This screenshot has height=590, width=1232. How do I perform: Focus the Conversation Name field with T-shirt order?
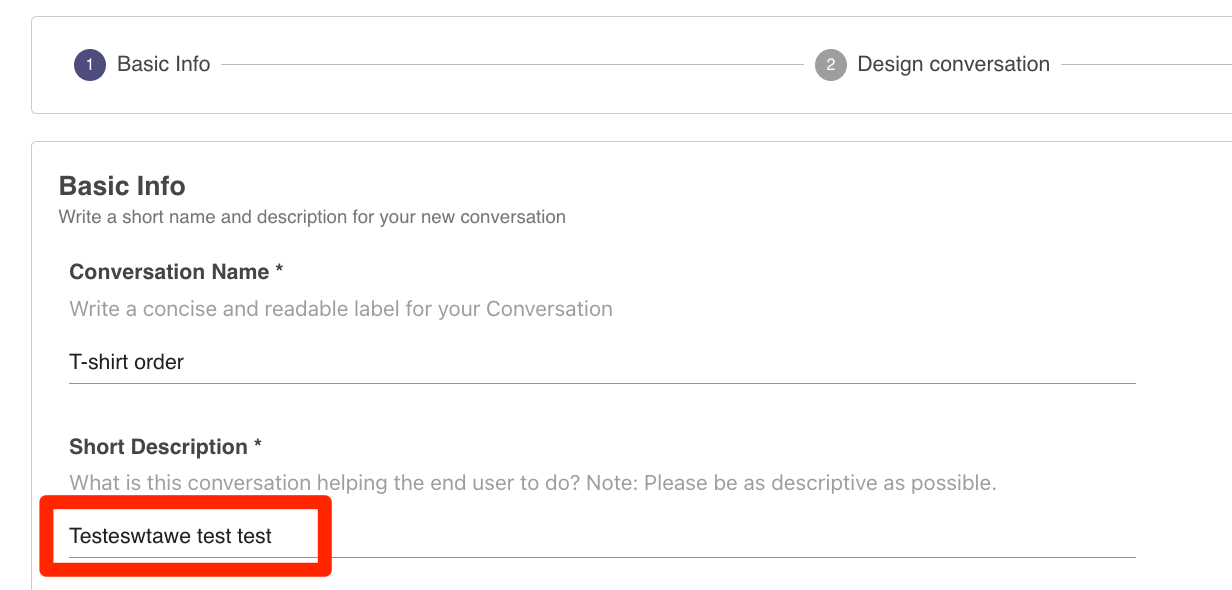(602, 362)
